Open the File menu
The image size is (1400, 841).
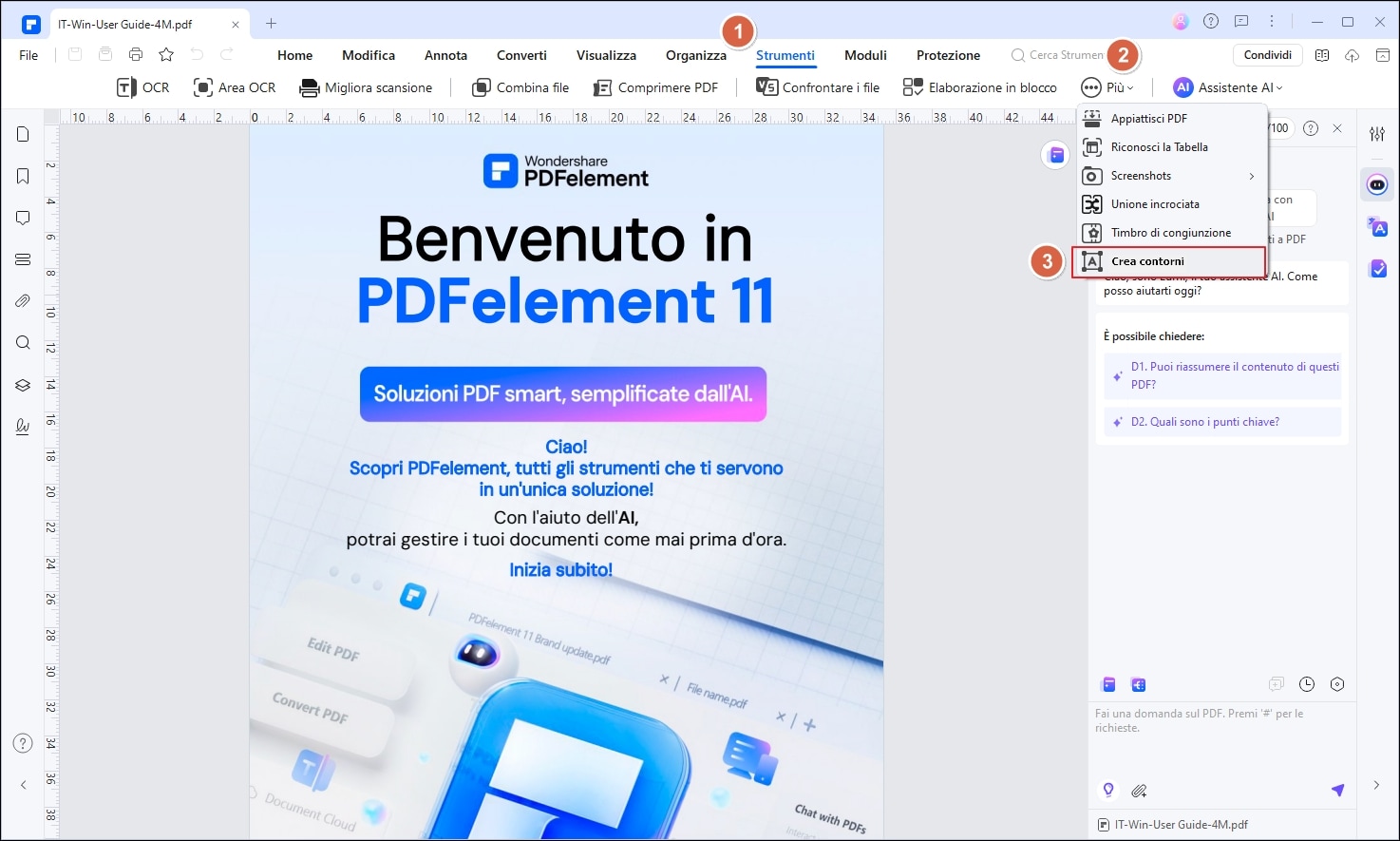[x=28, y=55]
